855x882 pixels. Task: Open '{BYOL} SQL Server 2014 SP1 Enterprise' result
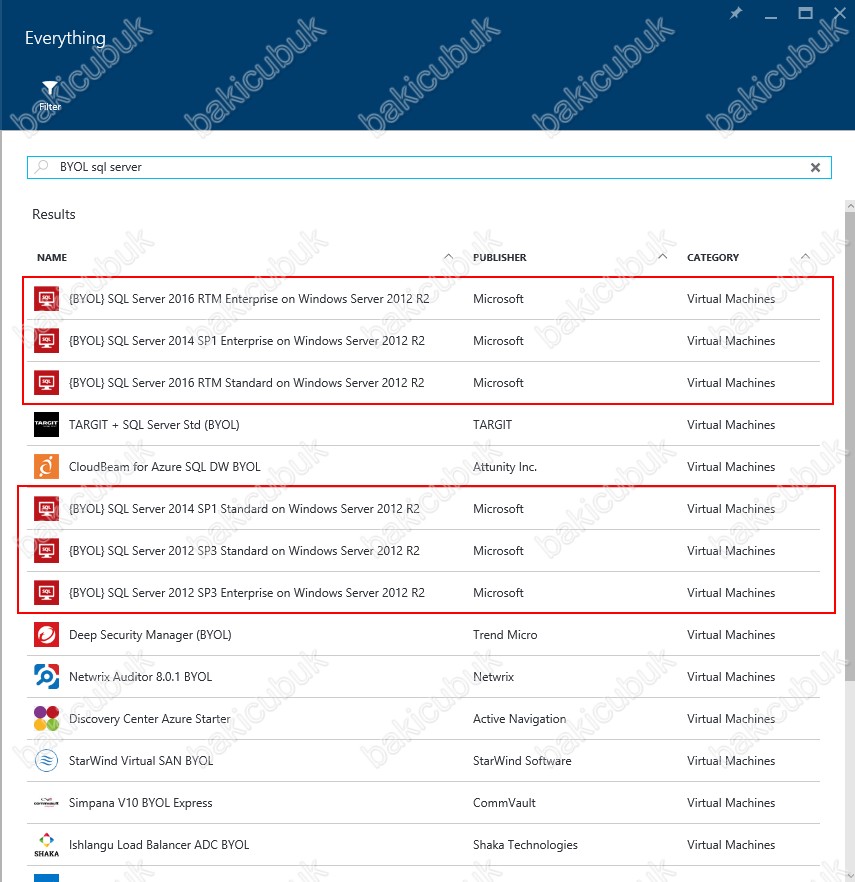(247, 341)
